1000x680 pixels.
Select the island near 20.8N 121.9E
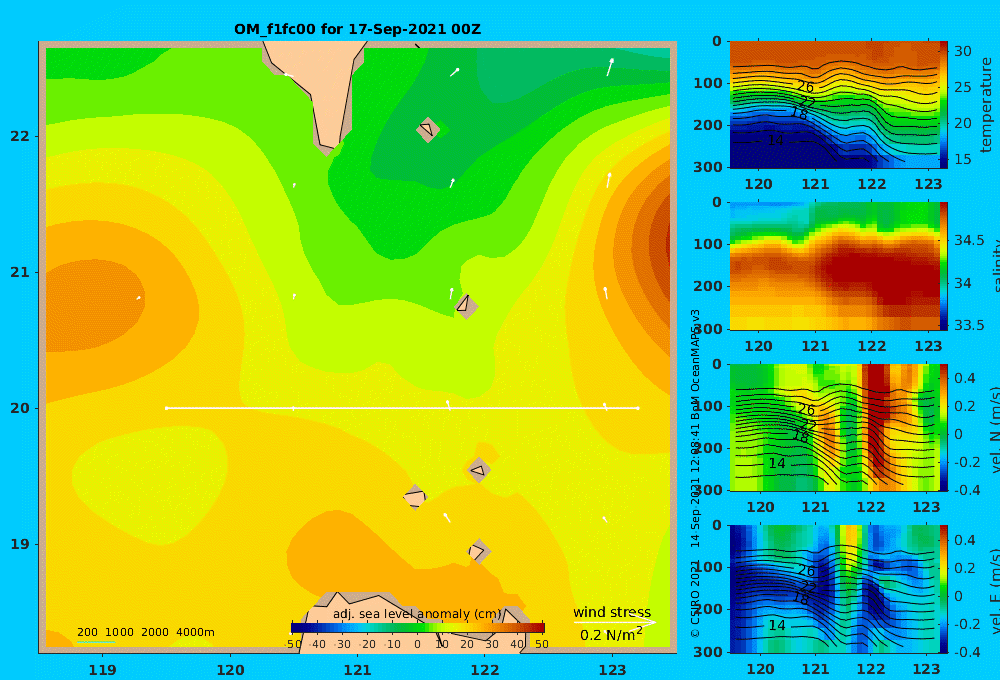(466, 305)
